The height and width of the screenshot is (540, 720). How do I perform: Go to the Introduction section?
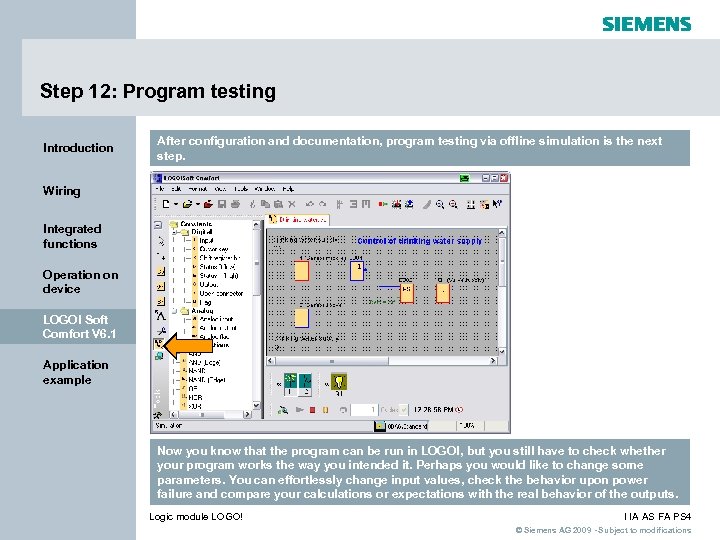tap(78, 148)
